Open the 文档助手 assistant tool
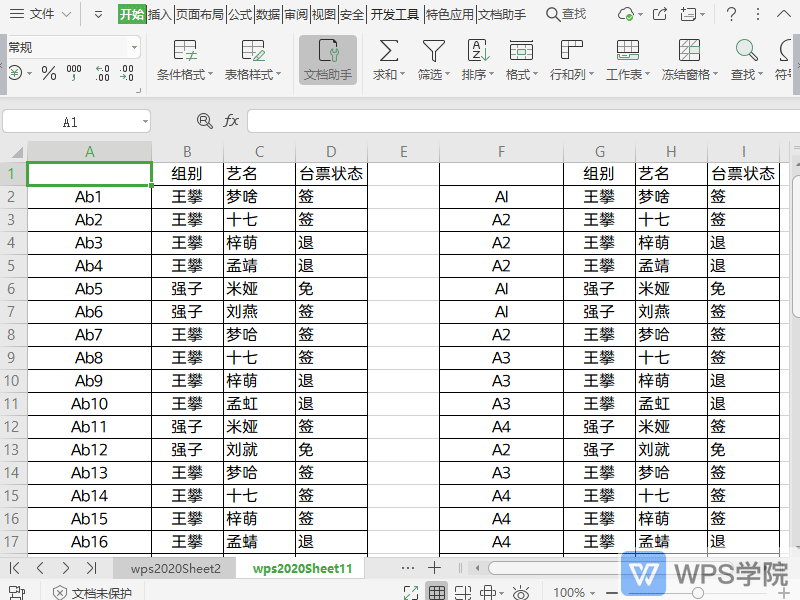Viewport: 800px width, 600px height. [x=330, y=60]
